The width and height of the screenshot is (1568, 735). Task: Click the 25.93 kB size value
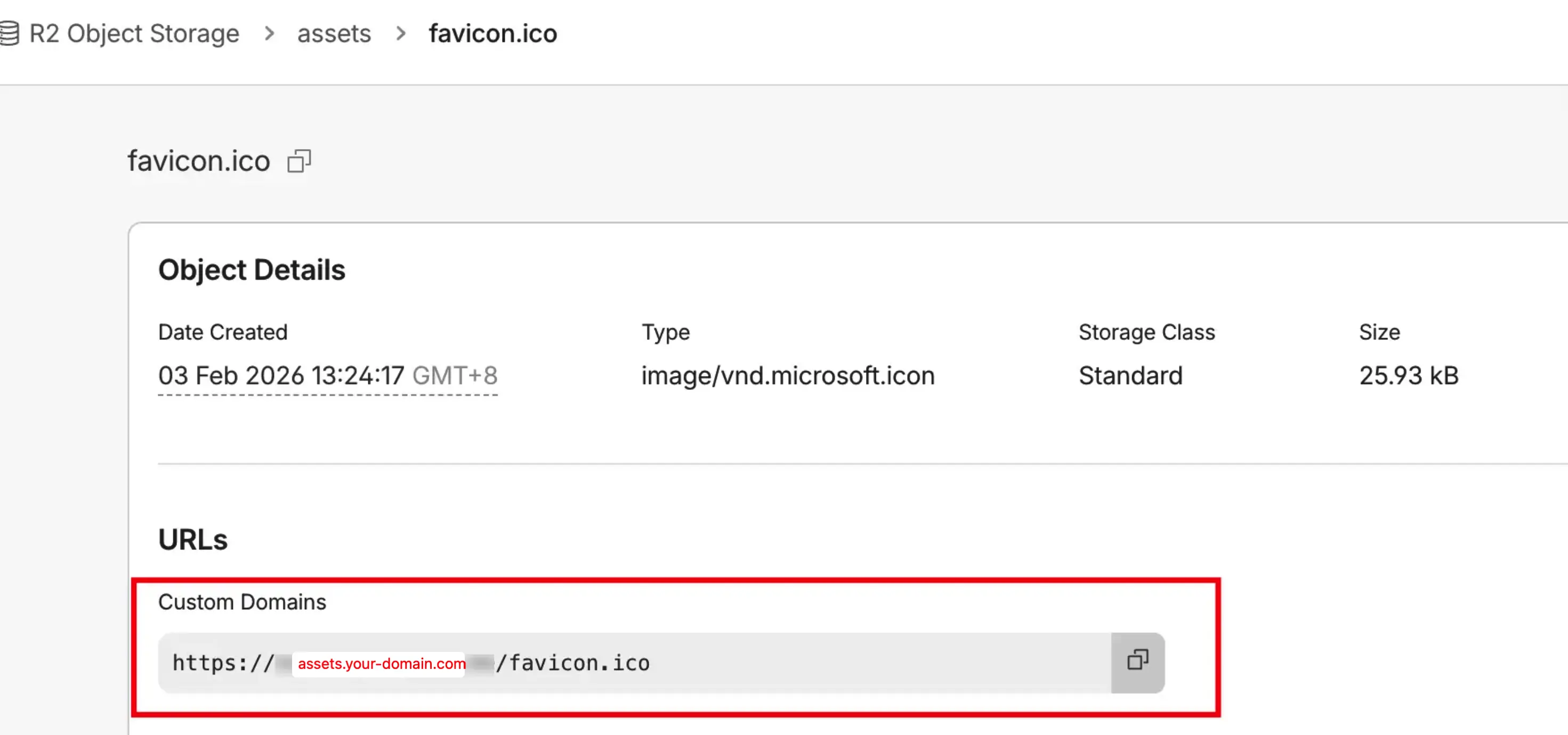point(1409,375)
